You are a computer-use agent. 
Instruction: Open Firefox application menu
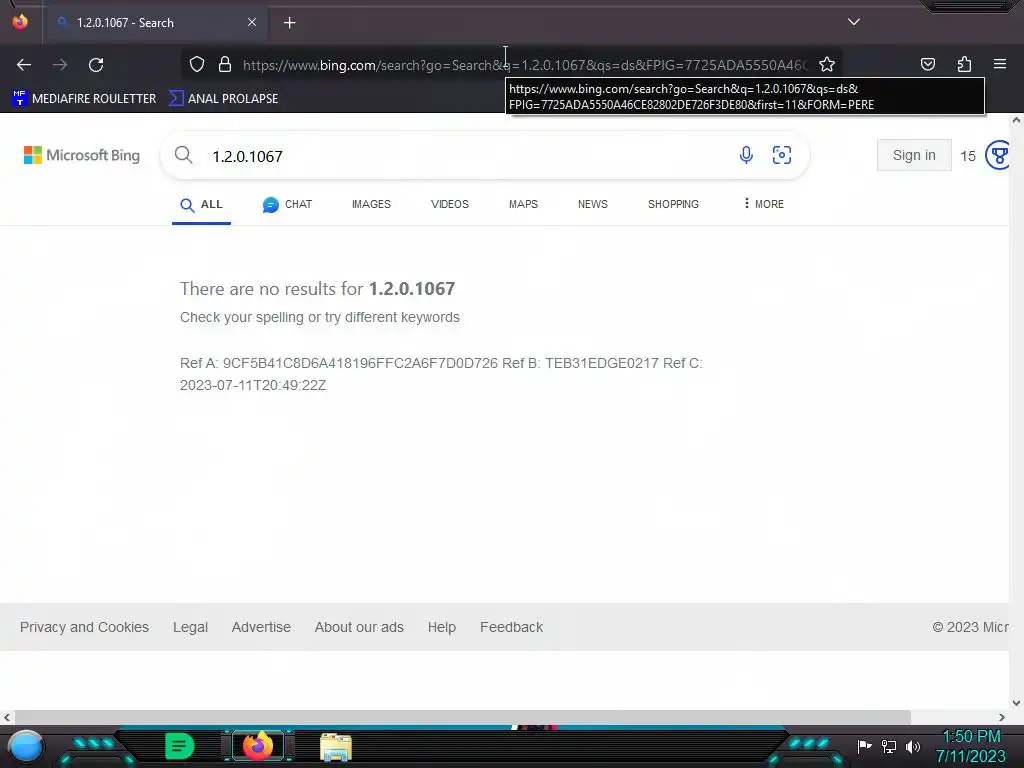pos(1000,64)
